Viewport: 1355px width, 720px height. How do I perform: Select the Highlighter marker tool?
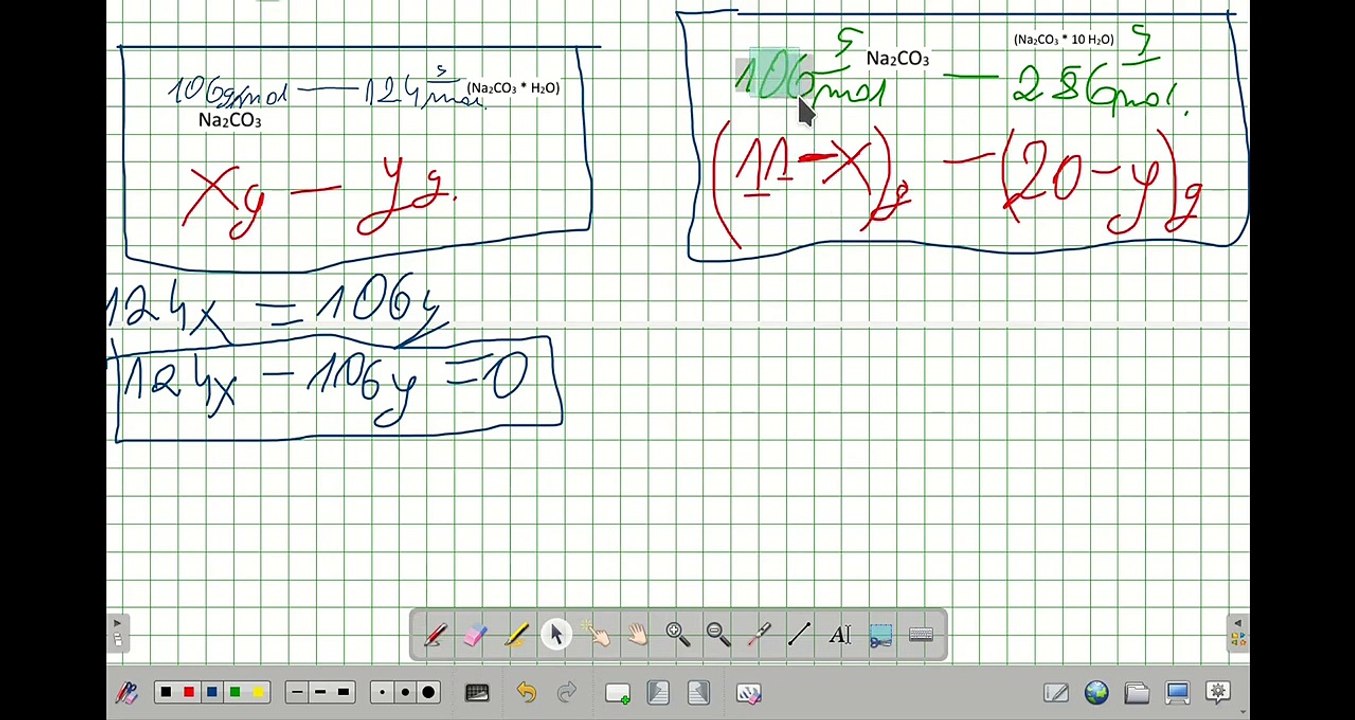[516, 635]
